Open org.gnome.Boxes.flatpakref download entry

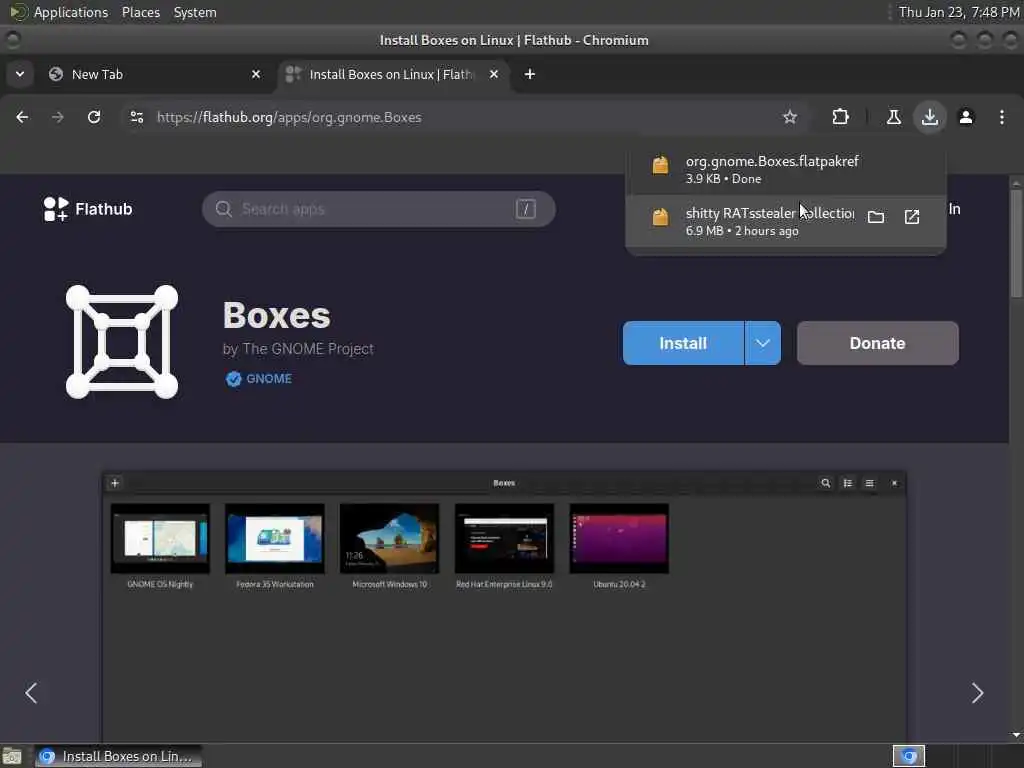786,169
